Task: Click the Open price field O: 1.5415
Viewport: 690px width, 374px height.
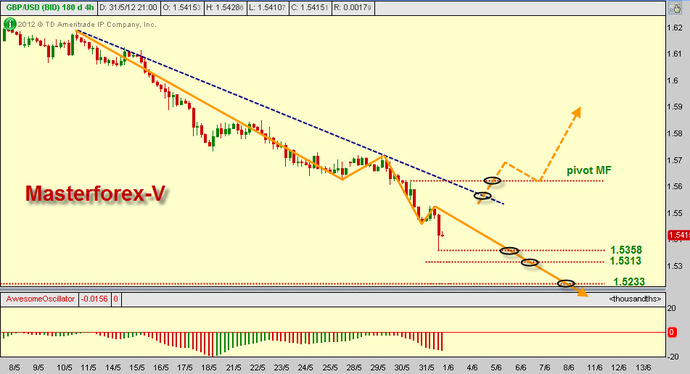Action: 181,7
